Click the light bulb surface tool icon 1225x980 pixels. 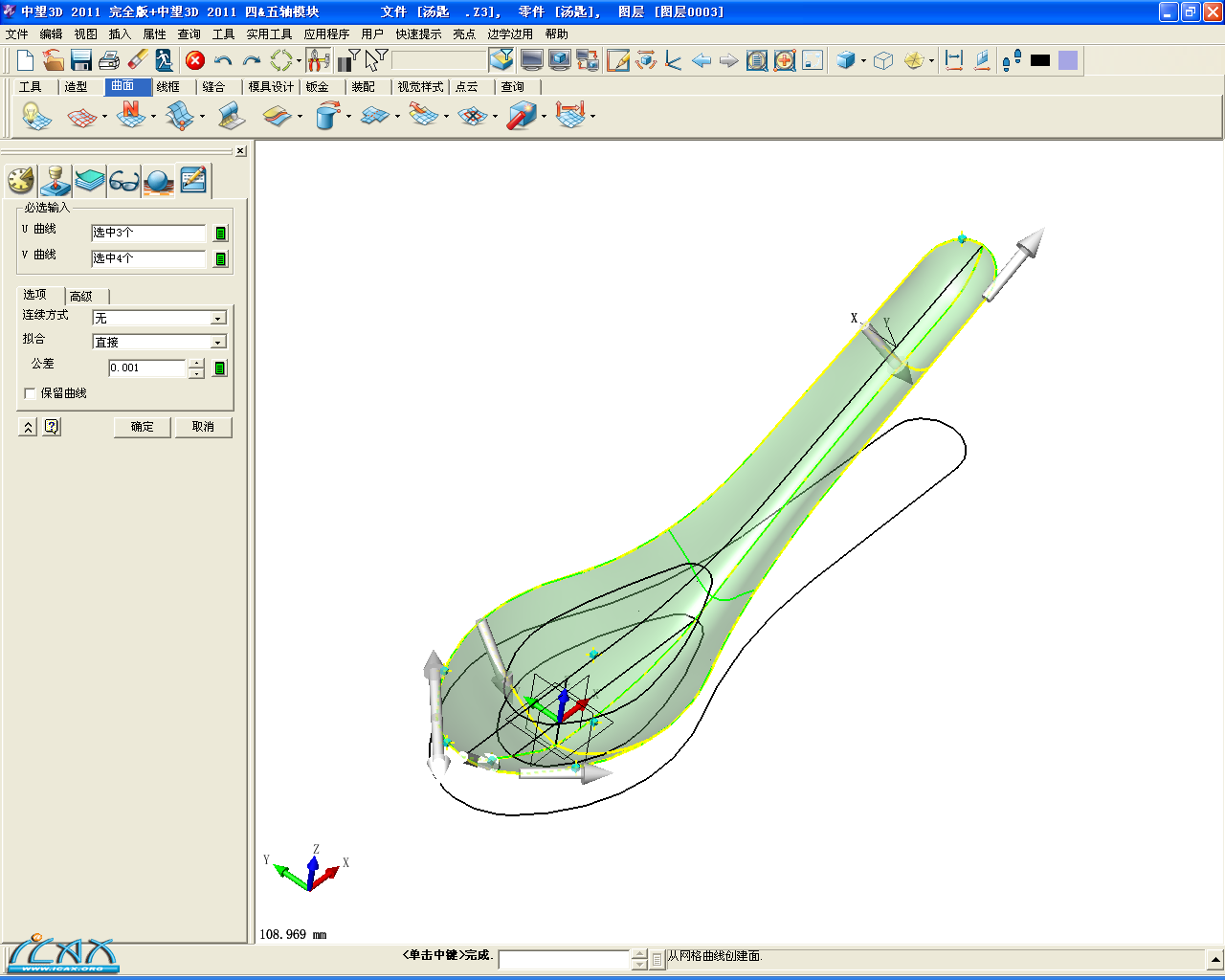(x=35, y=116)
